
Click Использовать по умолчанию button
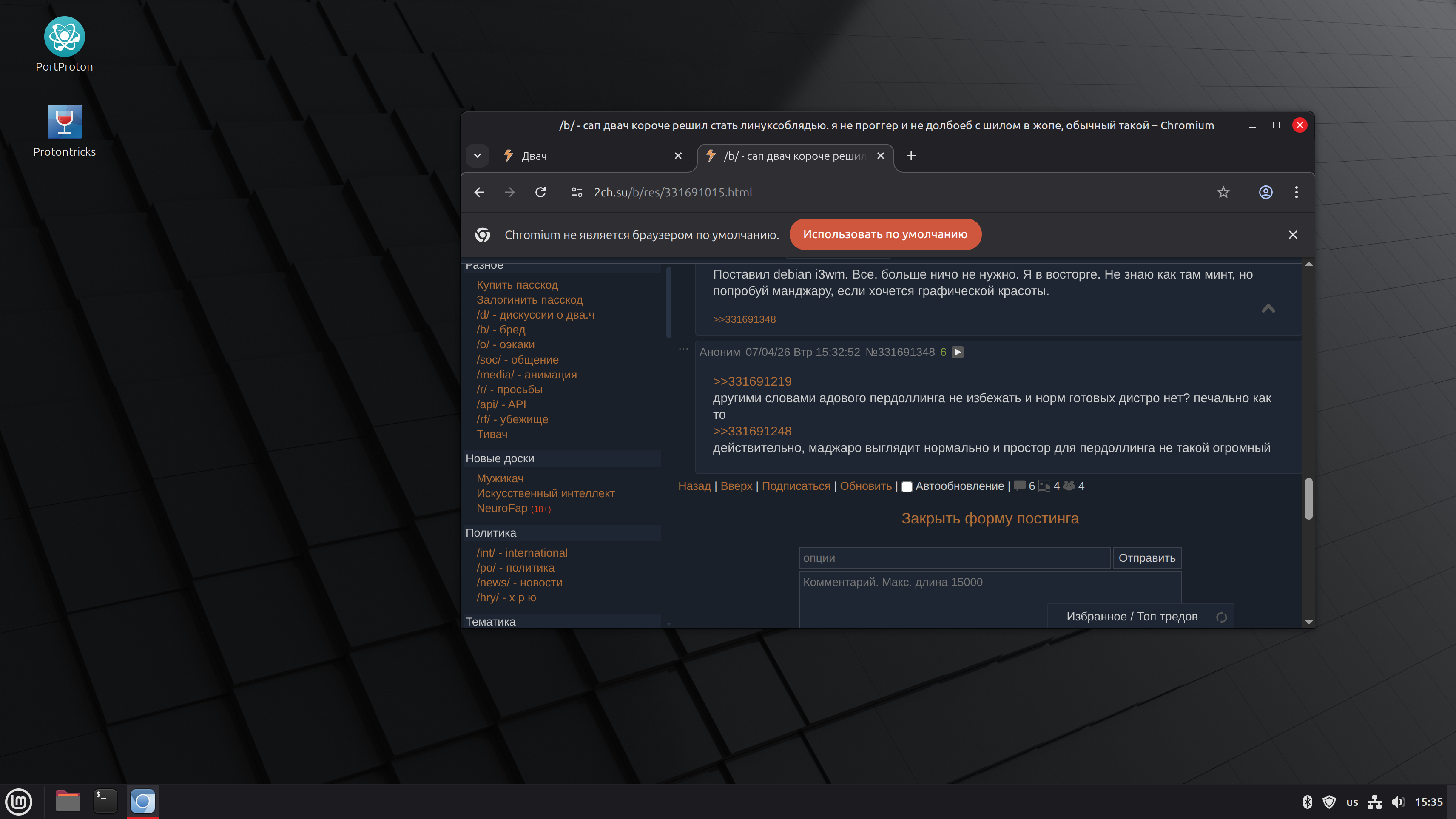(884, 235)
